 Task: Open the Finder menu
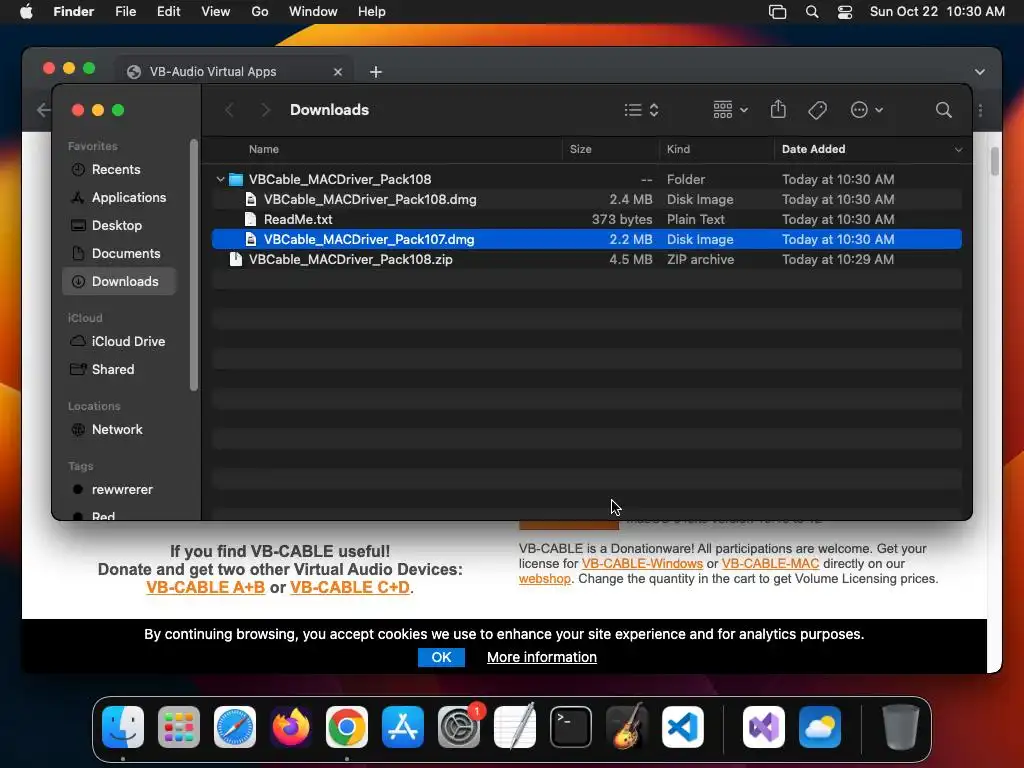(x=73, y=12)
